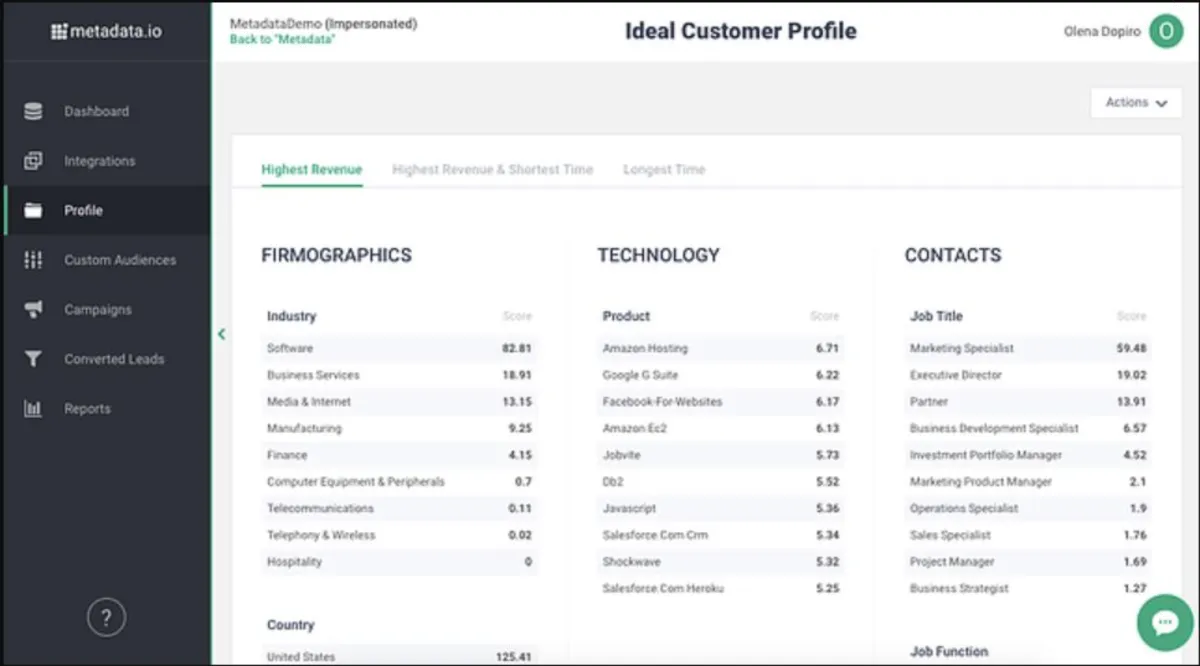Click the metadata.io logo

(104, 32)
